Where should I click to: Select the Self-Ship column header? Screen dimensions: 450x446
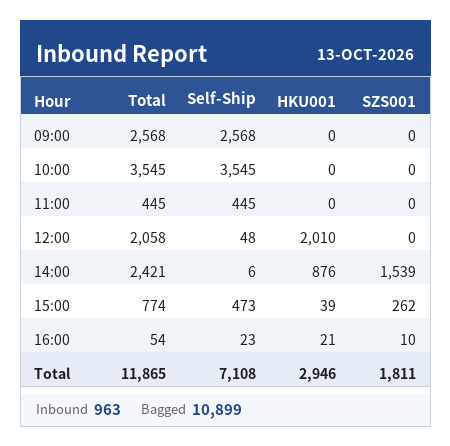pos(221,99)
